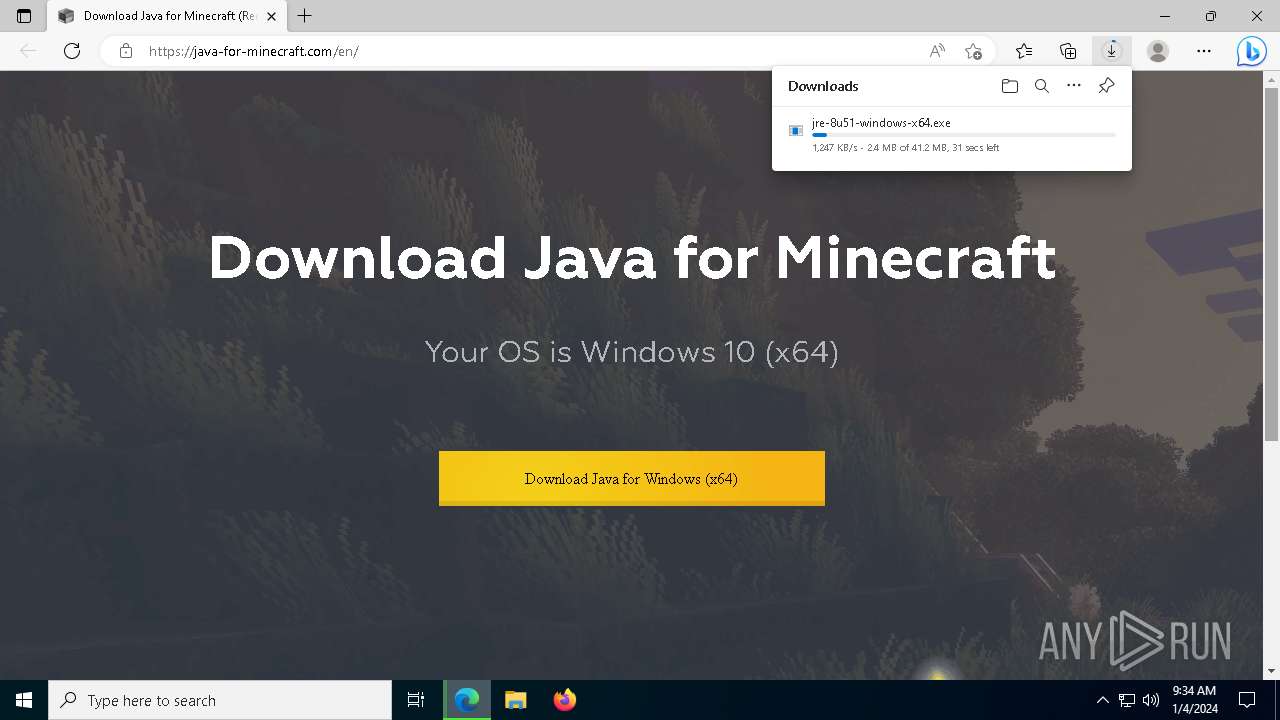Open File Explorer from the taskbar
This screenshot has width=1280, height=720.
(515, 700)
